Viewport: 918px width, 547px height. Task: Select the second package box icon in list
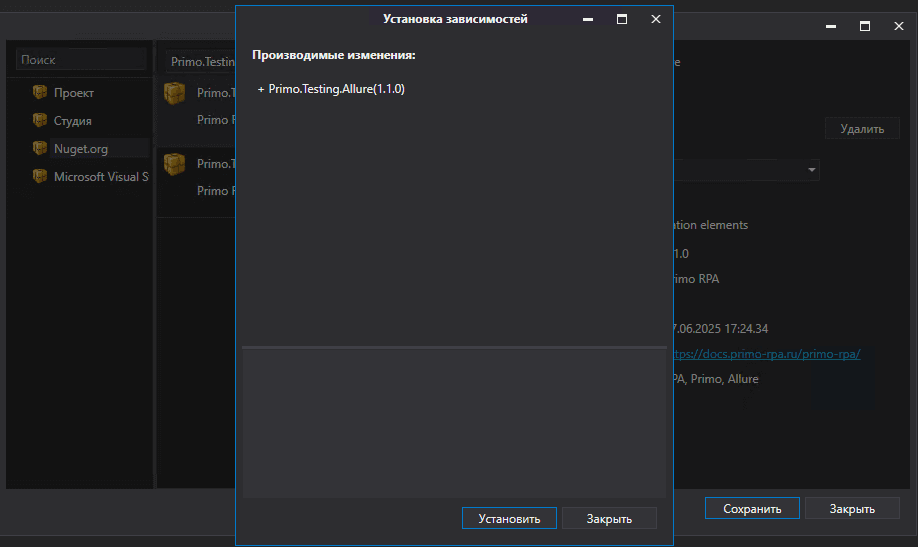coord(175,163)
